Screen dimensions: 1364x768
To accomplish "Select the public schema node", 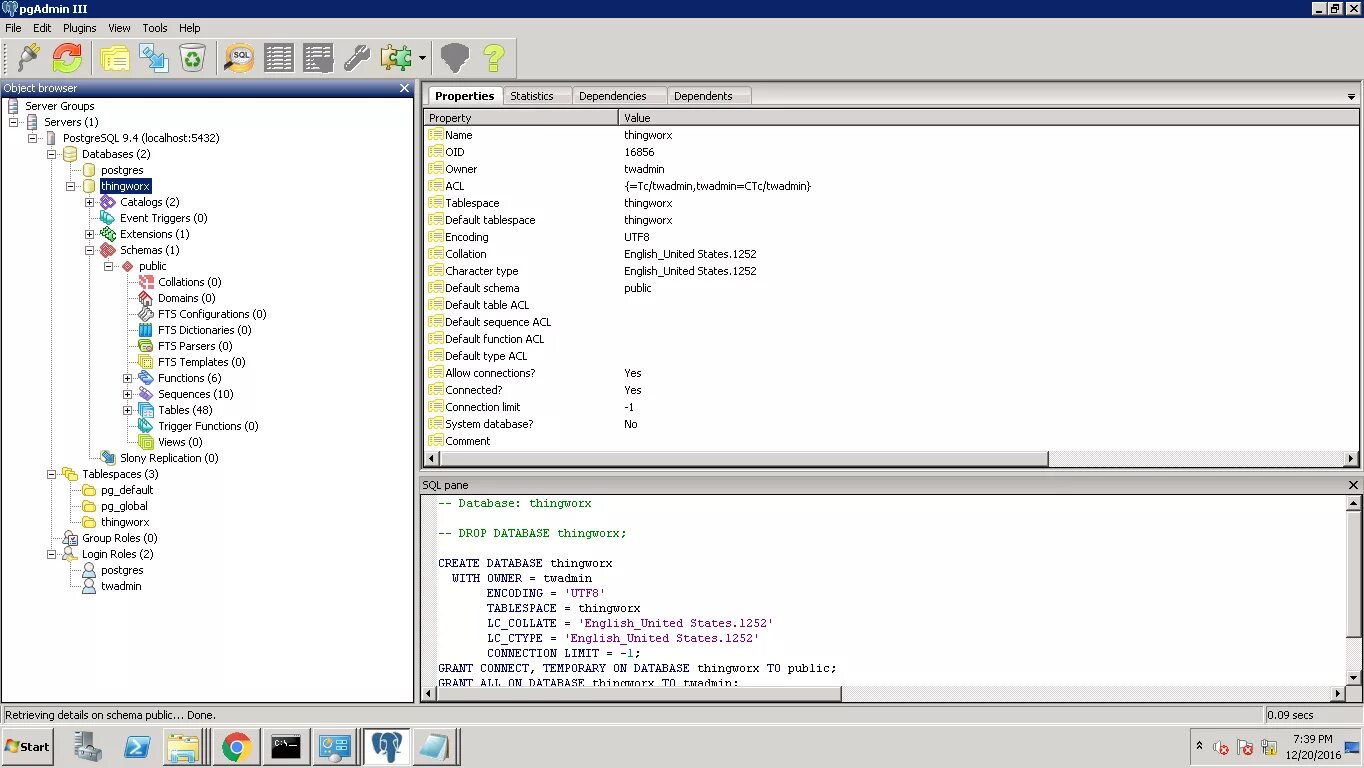I will (152, 266).
